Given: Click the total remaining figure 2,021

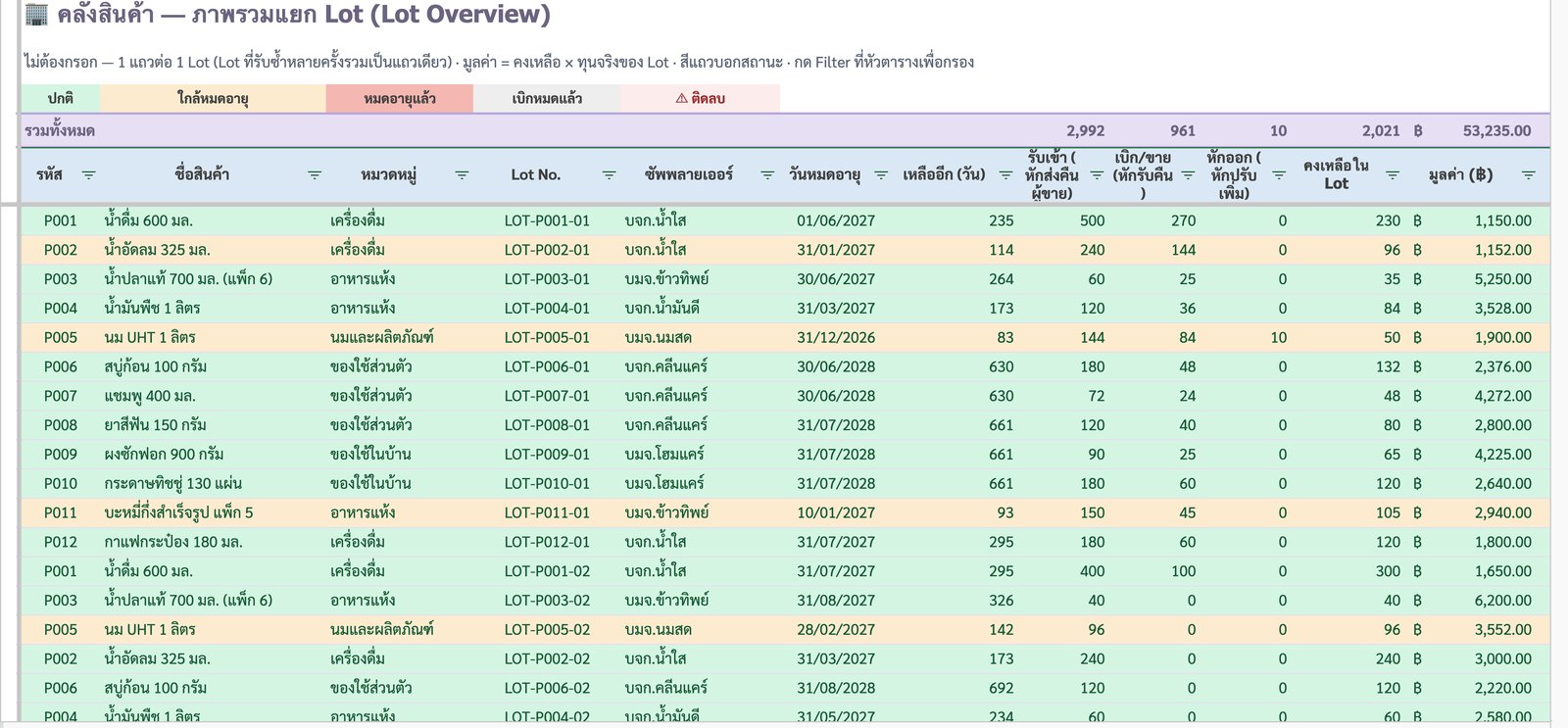Looking at the screenshot, I should [1381, 131].
